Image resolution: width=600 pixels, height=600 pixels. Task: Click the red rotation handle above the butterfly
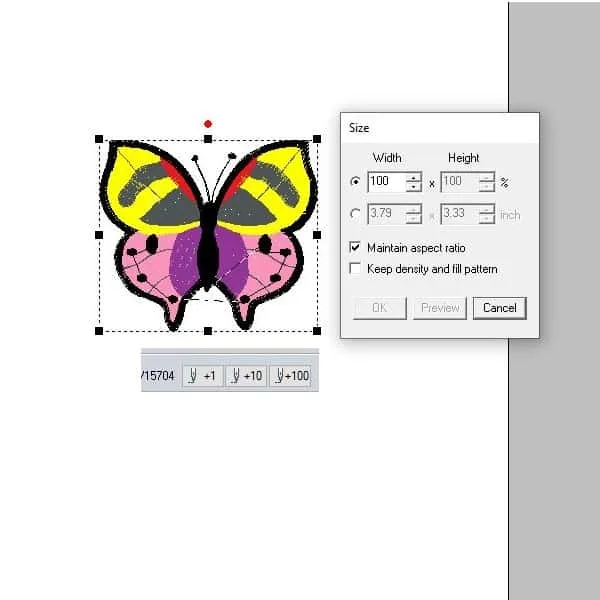coord(208,124)
